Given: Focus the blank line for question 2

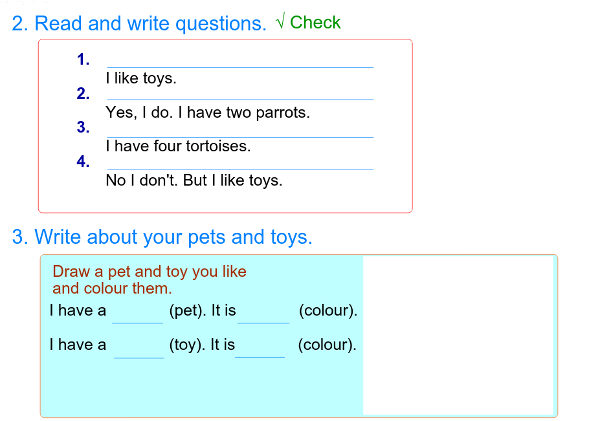Looking at the screenshot, I should pos(239,93).
